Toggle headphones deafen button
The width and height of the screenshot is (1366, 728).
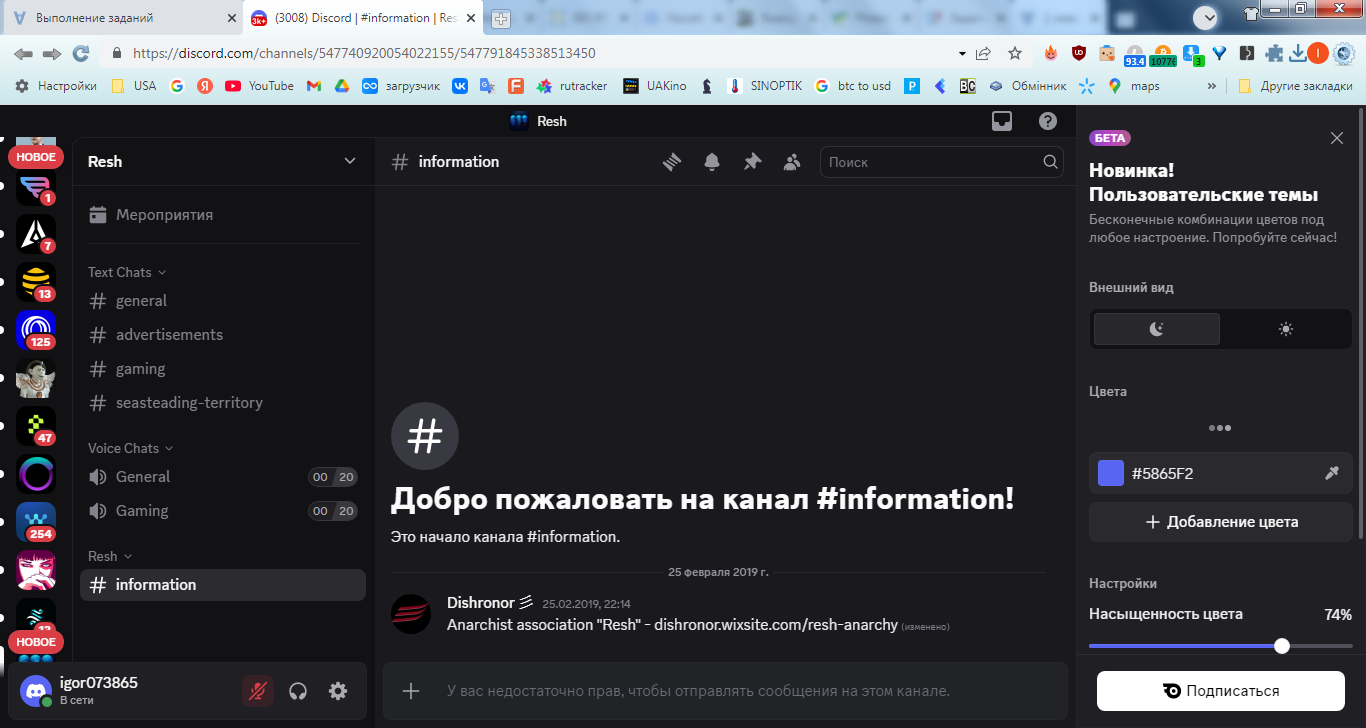point(298,691)
